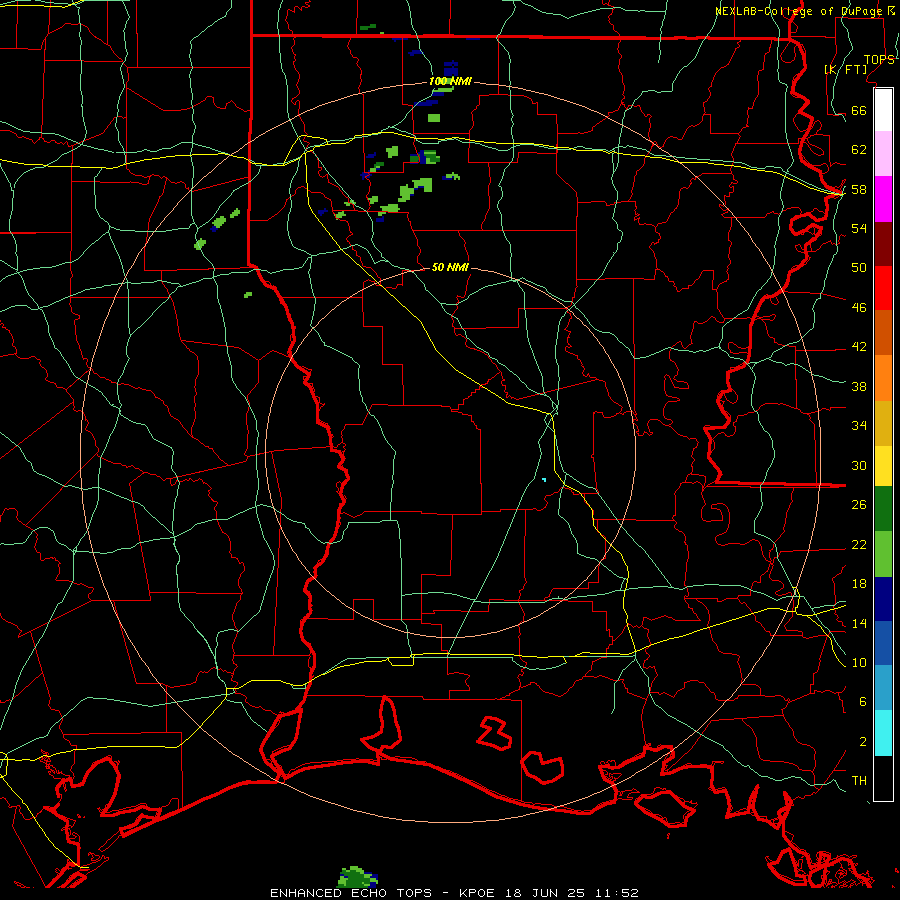The image size is (900, 900).
Task: Click the "26" legend value
Action: [x=859, y=505]
